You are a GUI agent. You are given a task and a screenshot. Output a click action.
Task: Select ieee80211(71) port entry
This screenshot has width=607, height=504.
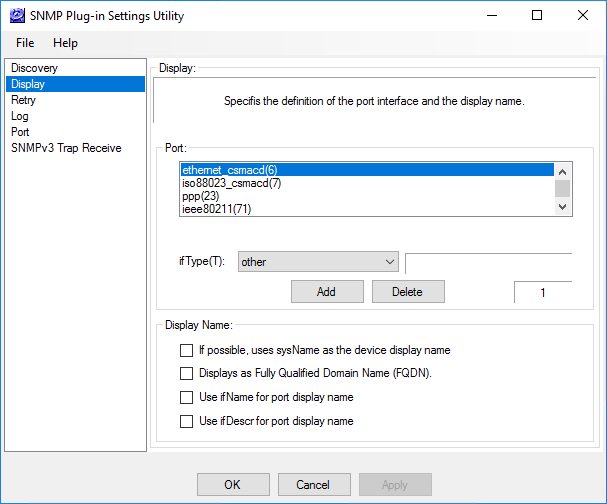218,209
